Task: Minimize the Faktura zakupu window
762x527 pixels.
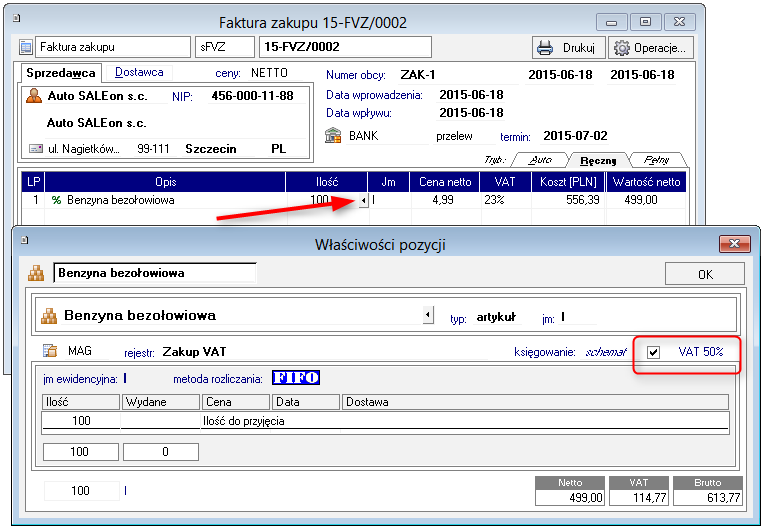Action: click(612, 22)
